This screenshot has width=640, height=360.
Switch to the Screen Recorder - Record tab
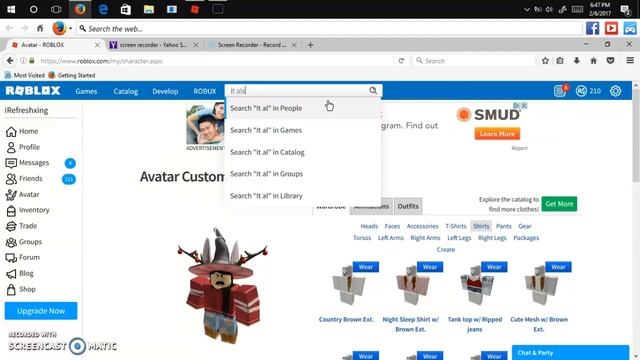pos(252,45)
